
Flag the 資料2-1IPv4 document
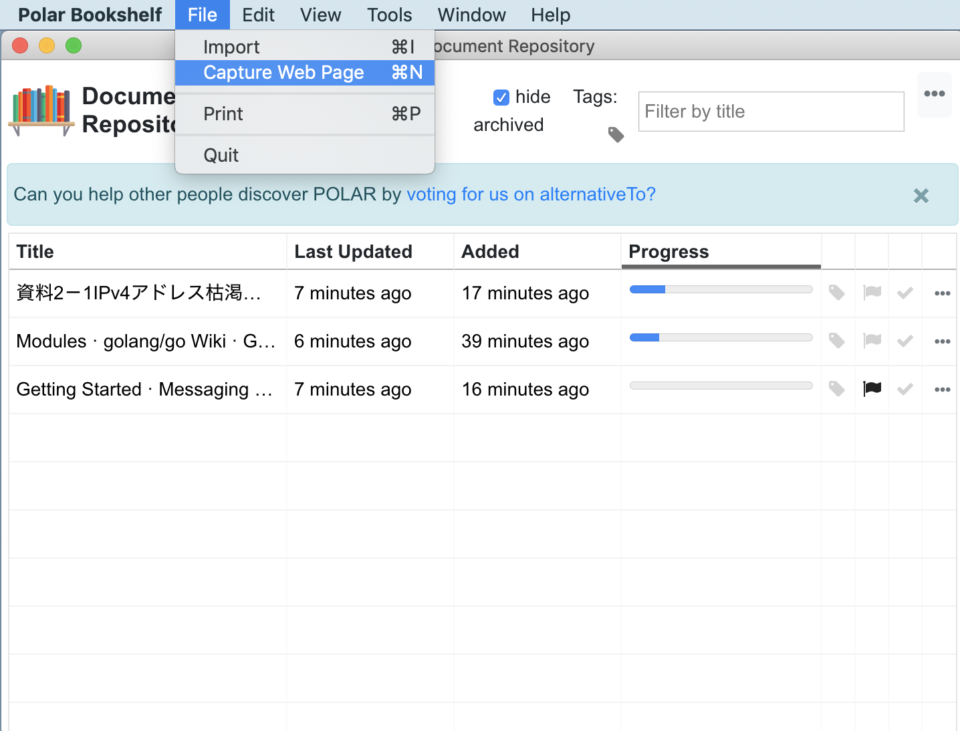pyautogui.click(x=872, y=293)
